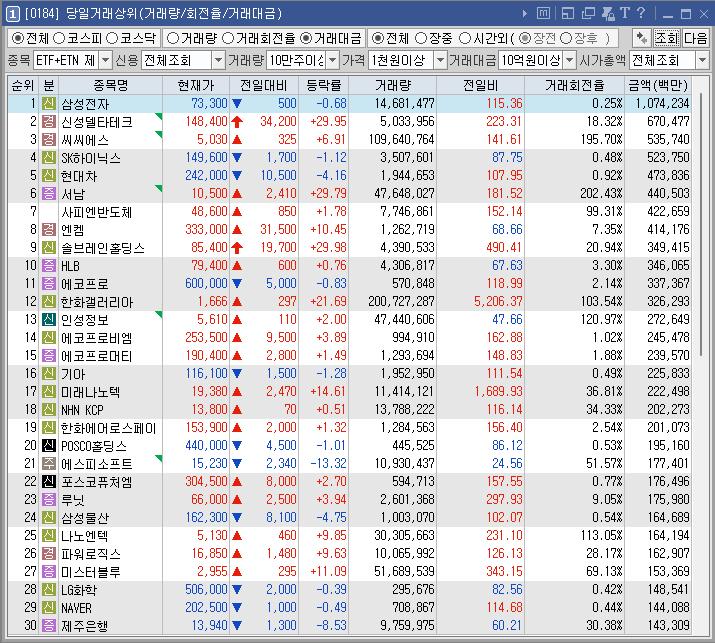This screenshot has width=715, height=643.
Task: Click the 'm' box icon in title bar
Action: pyautogui.click(x=543, y=14)
